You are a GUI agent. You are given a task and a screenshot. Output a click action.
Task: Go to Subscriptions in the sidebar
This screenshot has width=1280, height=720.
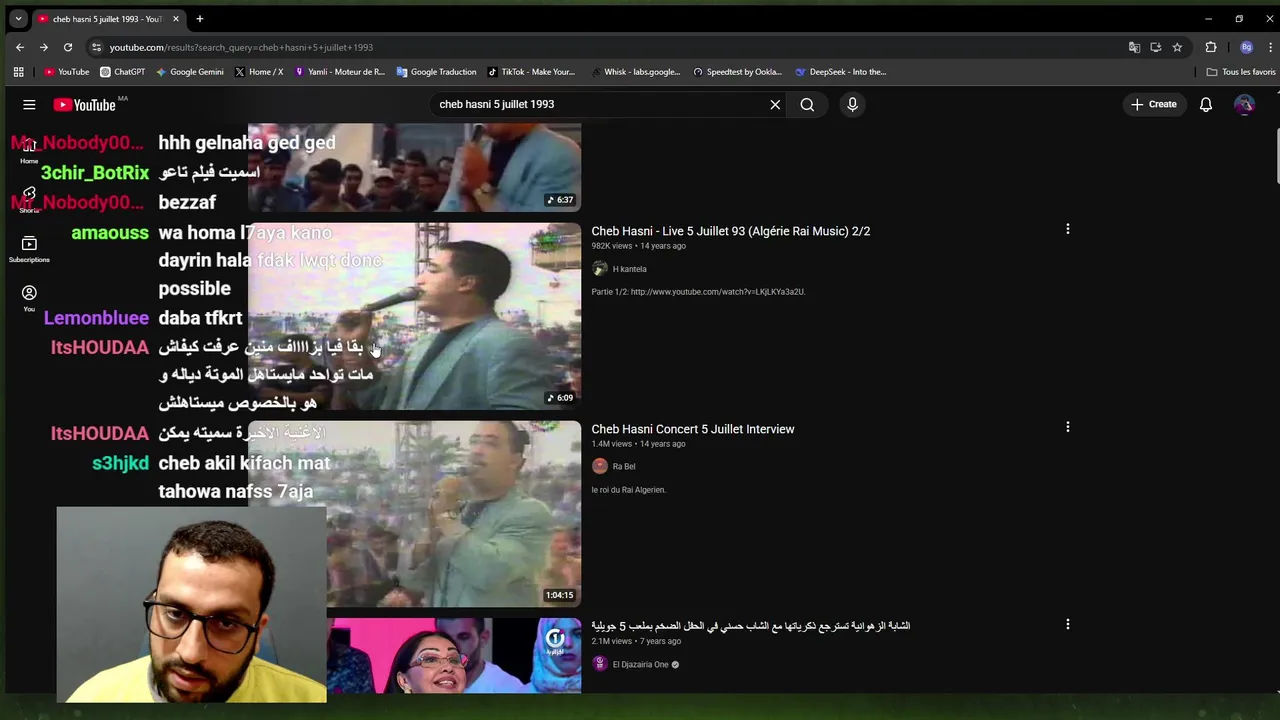(x=29, y=249)
